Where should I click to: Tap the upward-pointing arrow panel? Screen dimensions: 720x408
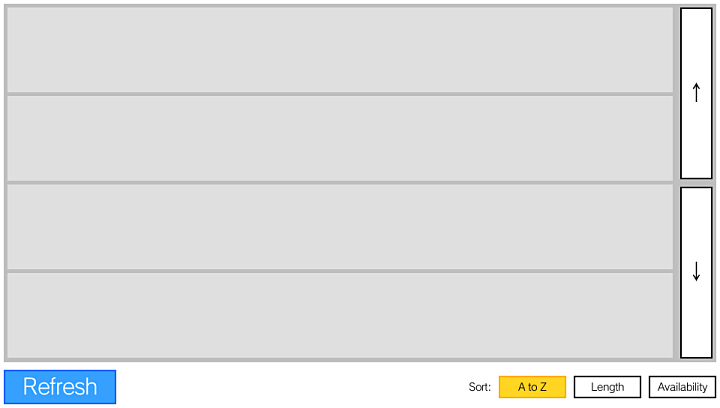(x=696, y=93)
